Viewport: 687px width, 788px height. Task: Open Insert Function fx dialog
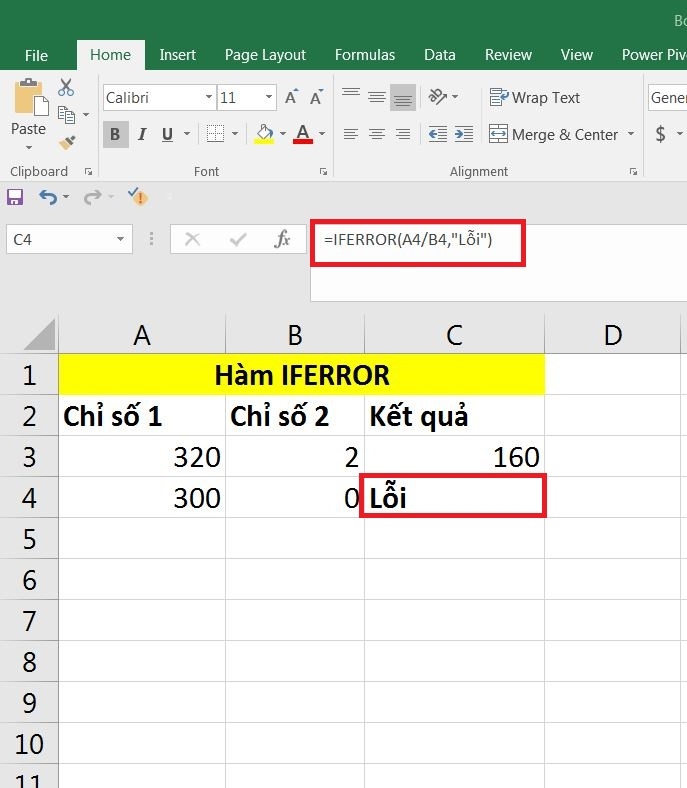coord(282,239)
